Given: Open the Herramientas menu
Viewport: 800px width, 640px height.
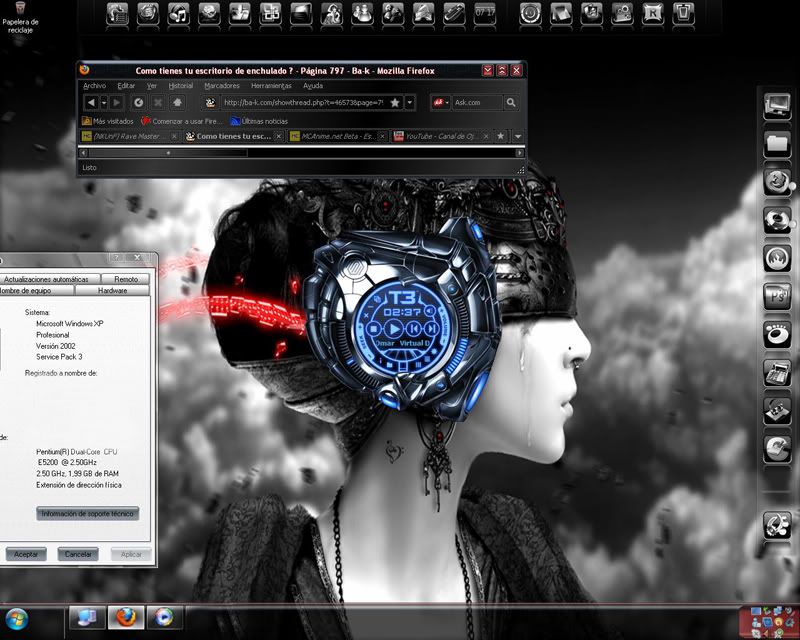Looking at the screenshot, I should point(271,86).
